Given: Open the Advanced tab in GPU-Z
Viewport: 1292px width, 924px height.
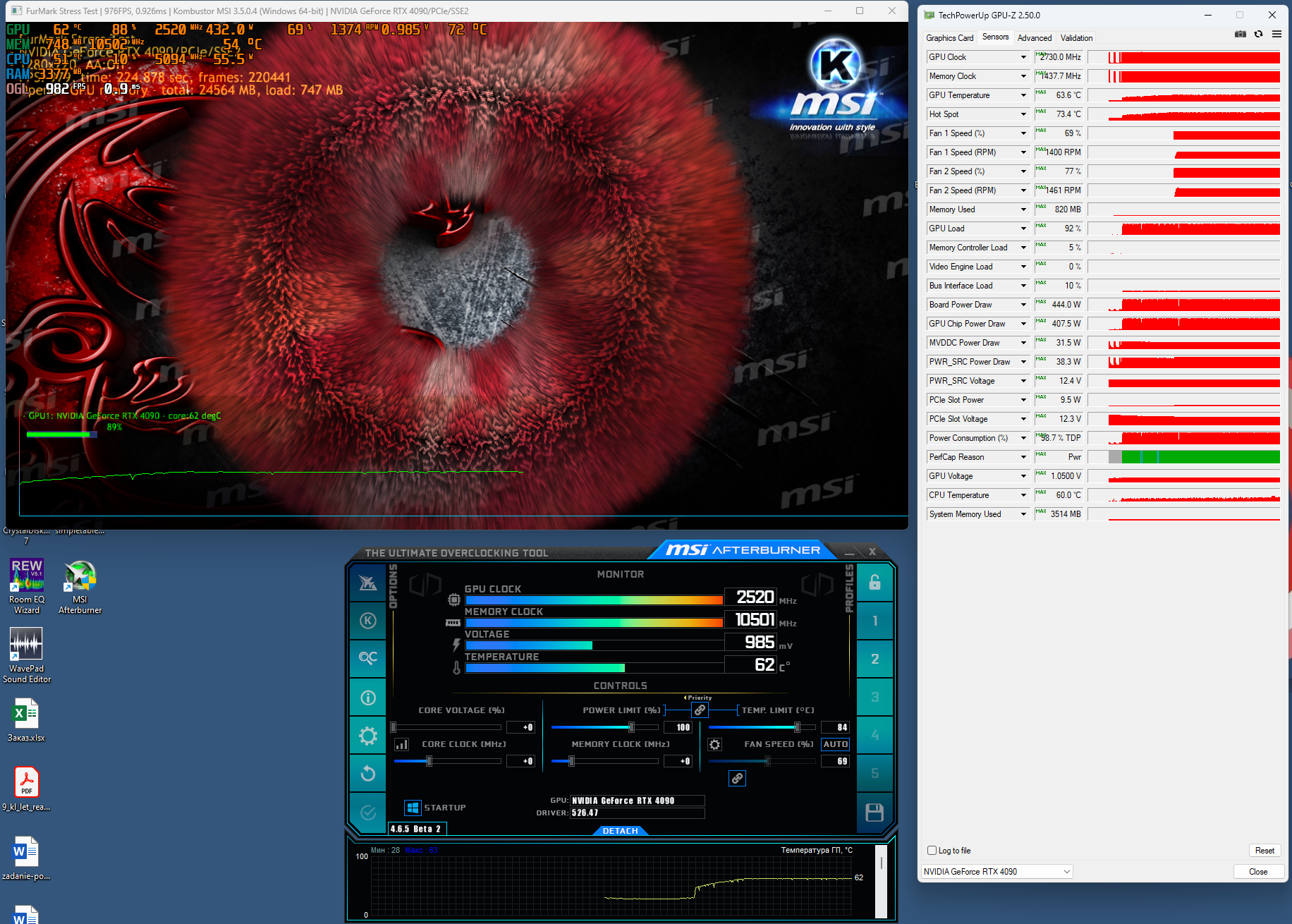Looking at the screenshot, I should point(1034,38).
